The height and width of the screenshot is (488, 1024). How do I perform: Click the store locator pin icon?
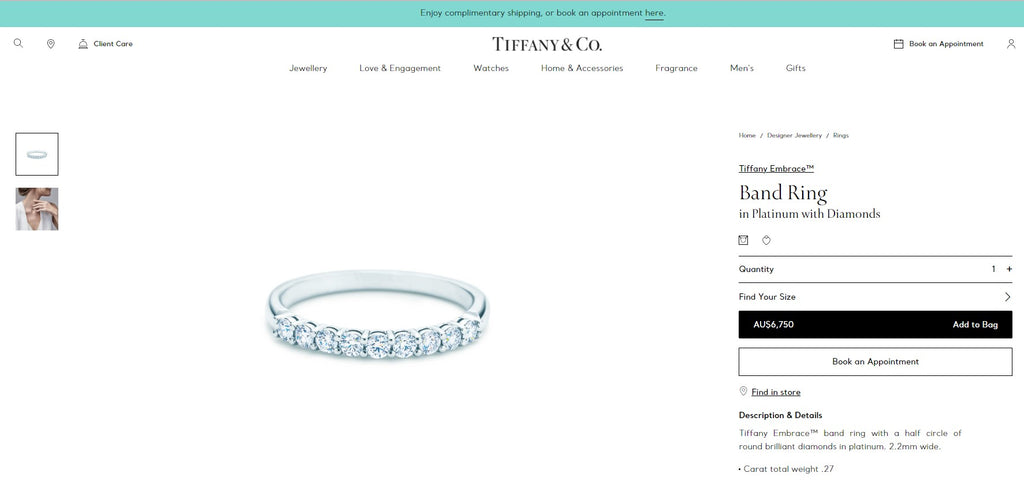50,44
